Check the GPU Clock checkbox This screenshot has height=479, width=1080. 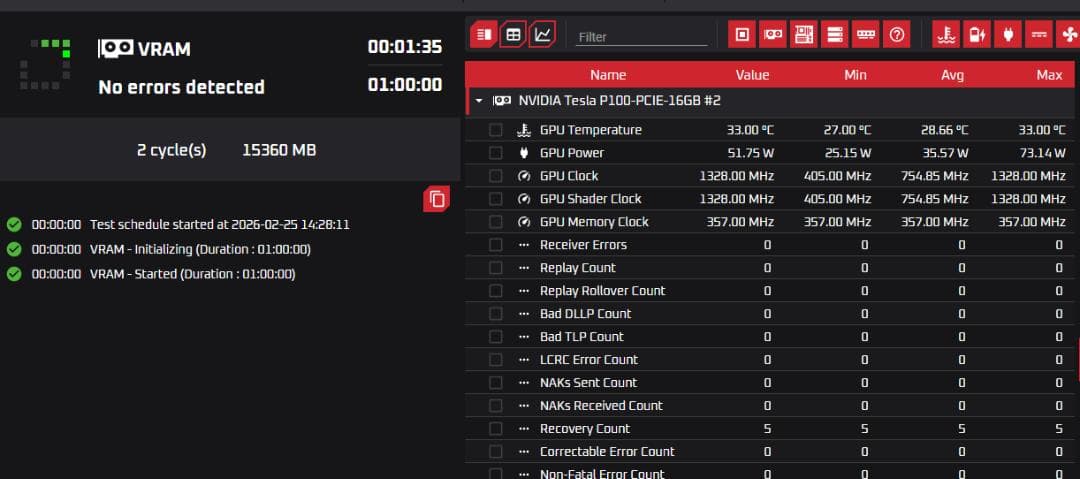(x=495, y=176)
